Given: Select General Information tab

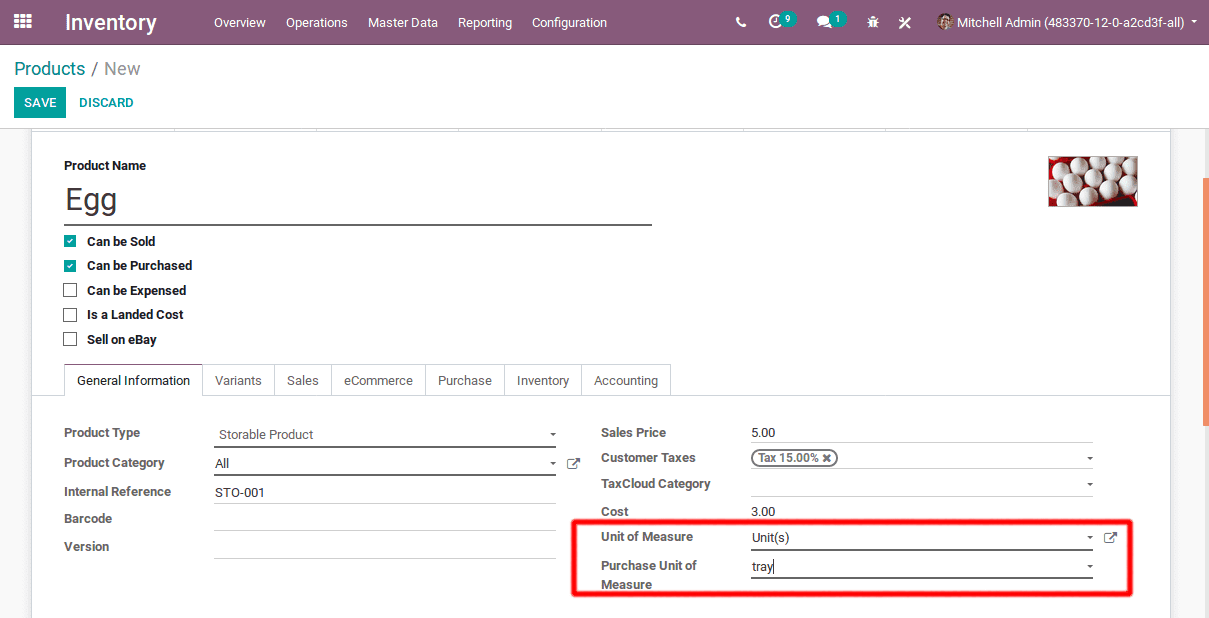Looking at the screenshot, I should (133, 380).
